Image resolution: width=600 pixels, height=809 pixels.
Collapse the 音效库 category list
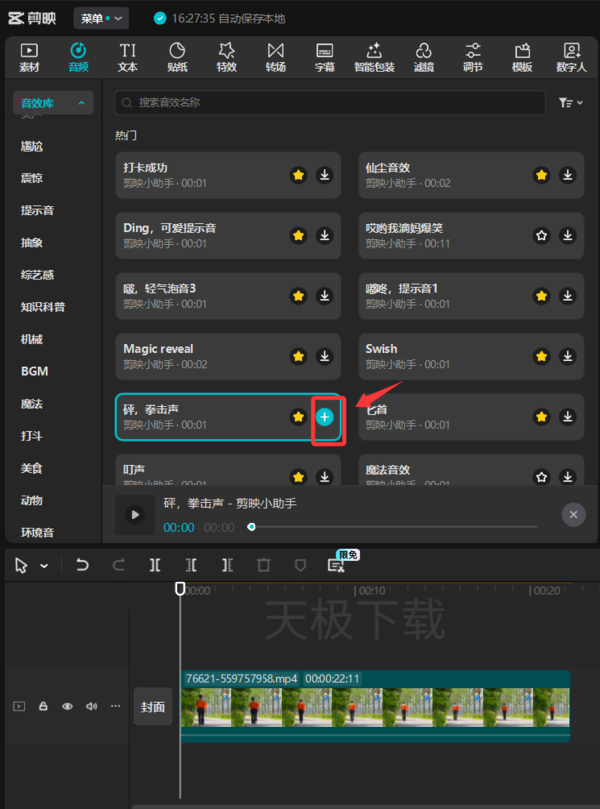[x=53, y=103]
